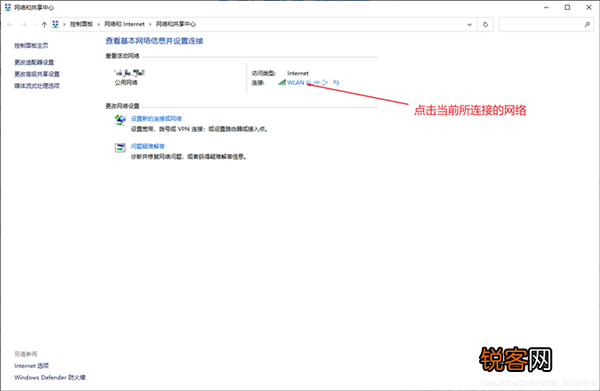Refresh the page with refresh button
This screenshot has height=391, width=600.
(x=486, y=24)
